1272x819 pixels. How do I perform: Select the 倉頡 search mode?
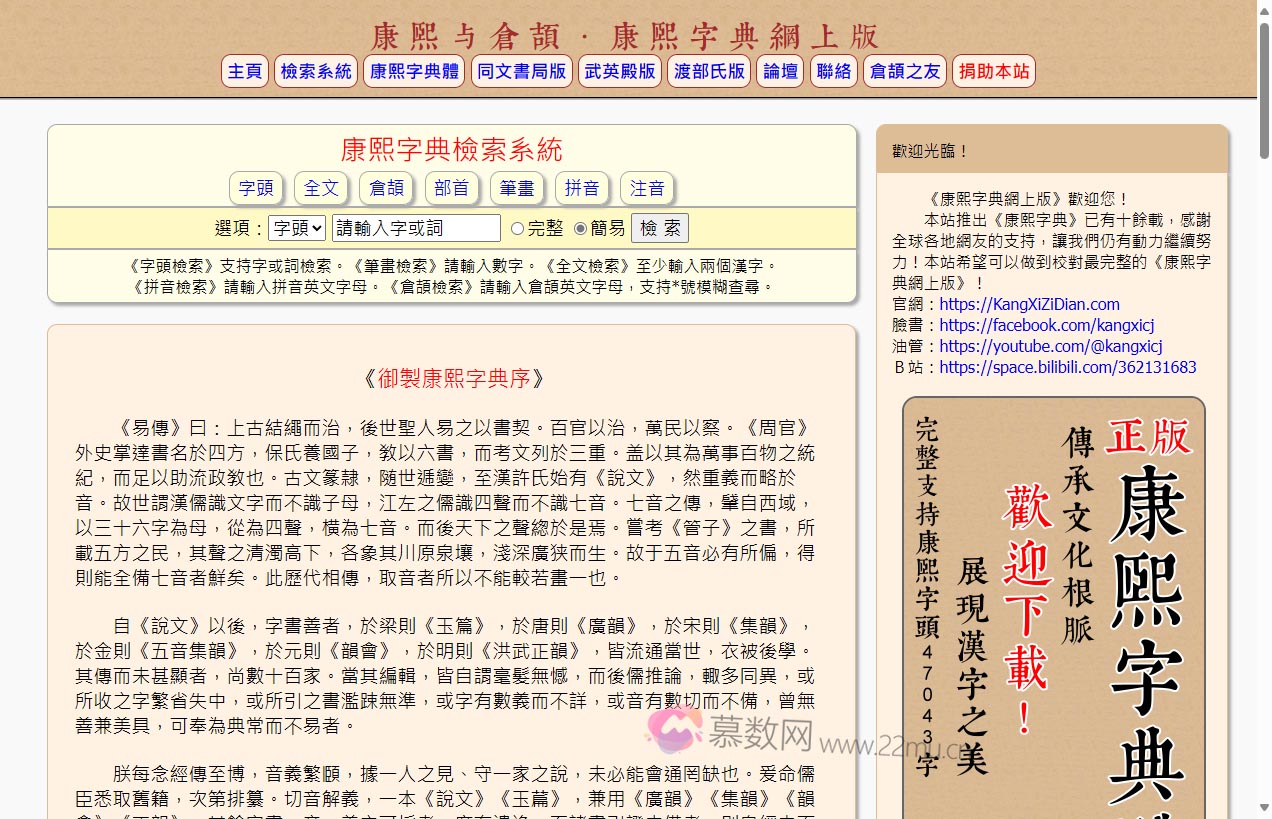(x=386, y=188)
